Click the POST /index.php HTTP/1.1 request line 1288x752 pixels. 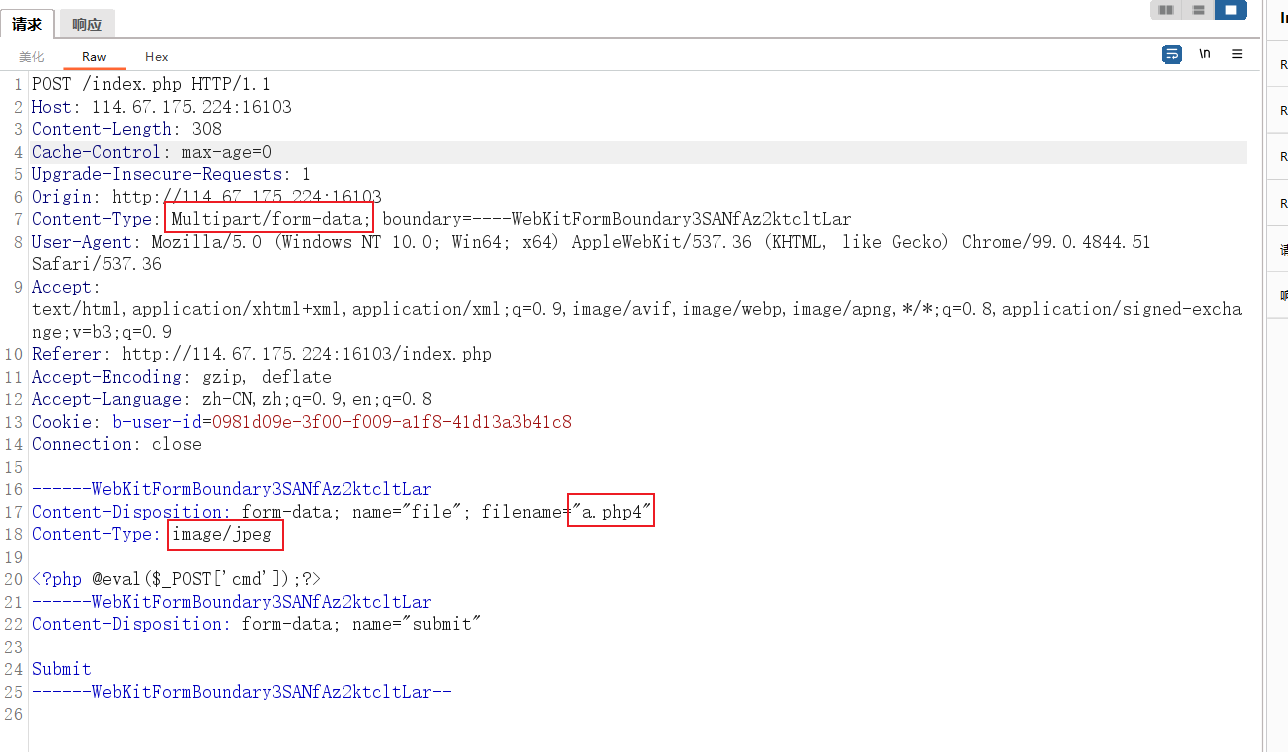pos(151,84)
